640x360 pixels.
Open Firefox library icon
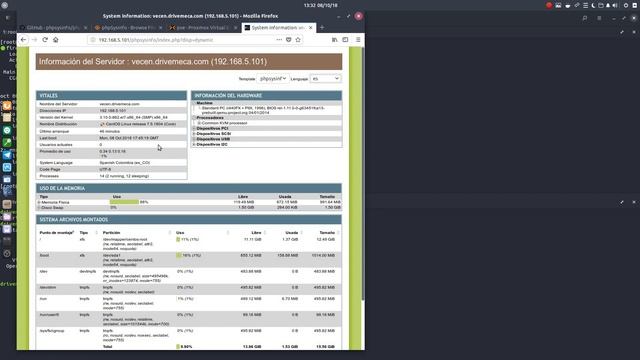point(335,40)
